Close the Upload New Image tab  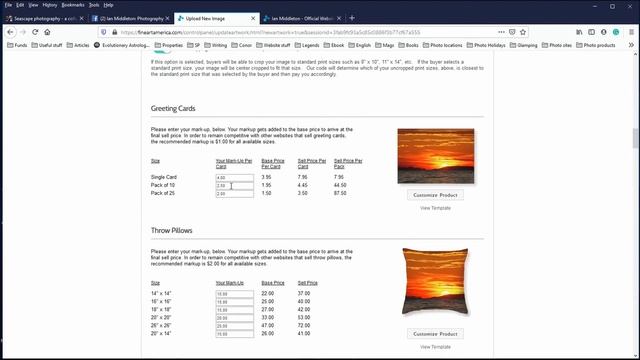(x=253, y=18)
